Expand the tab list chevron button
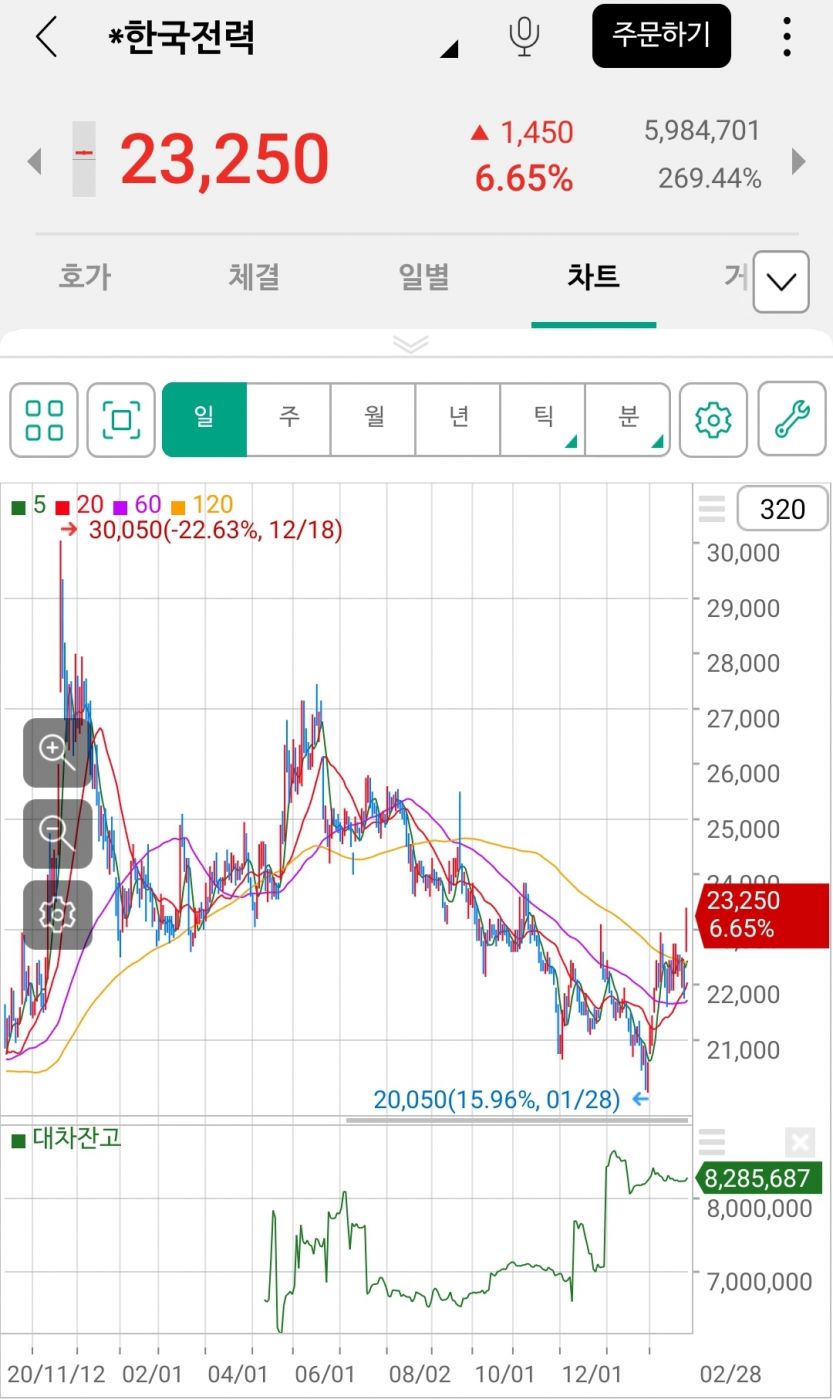 pyautogui.click(x=780, y=282)
